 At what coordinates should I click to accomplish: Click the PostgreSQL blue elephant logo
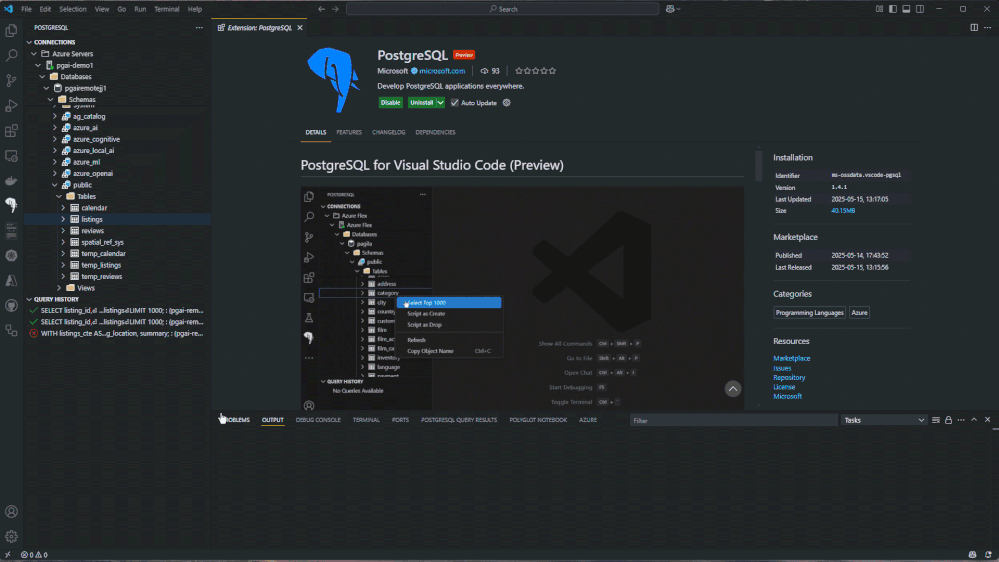point(334,80)
